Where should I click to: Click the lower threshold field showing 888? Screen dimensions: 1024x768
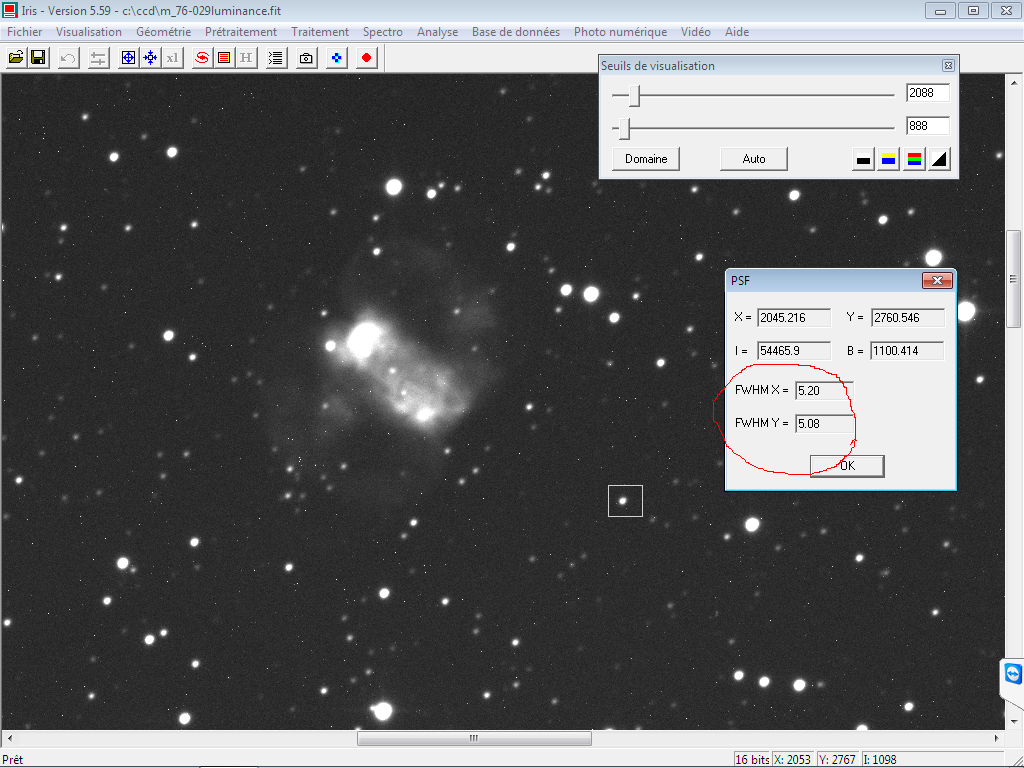[927, 125]
